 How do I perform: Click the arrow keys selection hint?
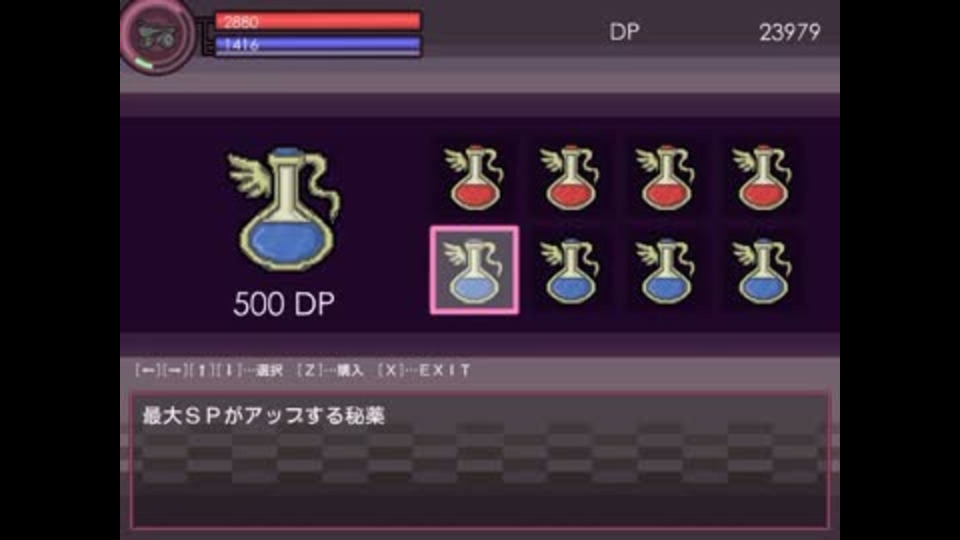(209, 370)
